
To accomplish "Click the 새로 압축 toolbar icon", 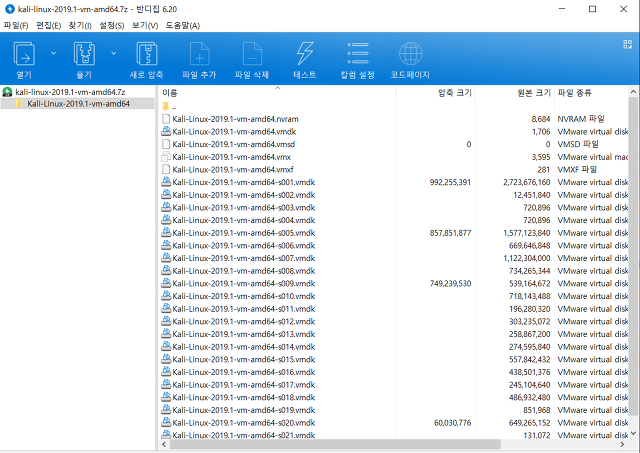I will [147, 53].
